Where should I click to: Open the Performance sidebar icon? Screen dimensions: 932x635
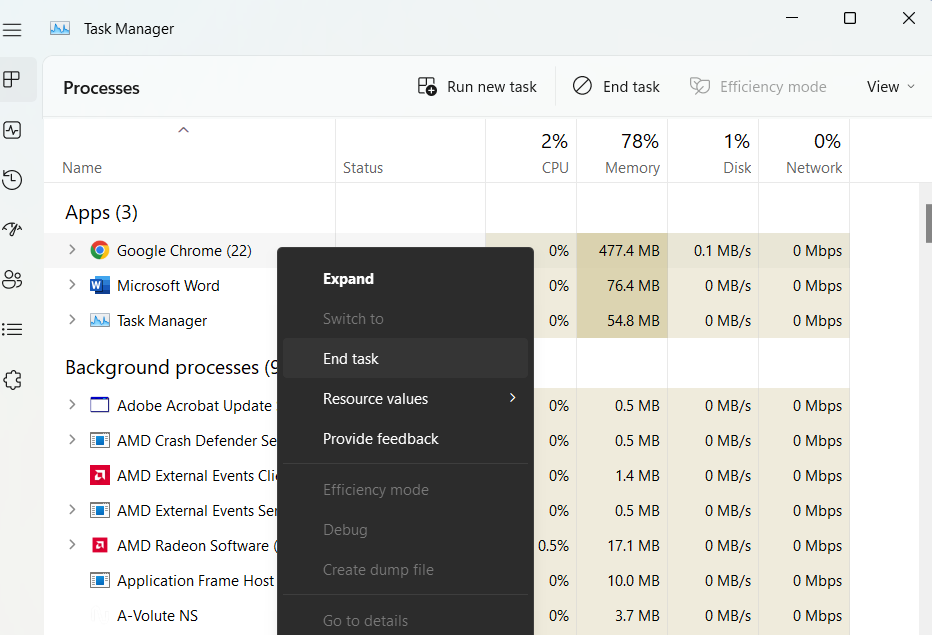pos(12,130)
